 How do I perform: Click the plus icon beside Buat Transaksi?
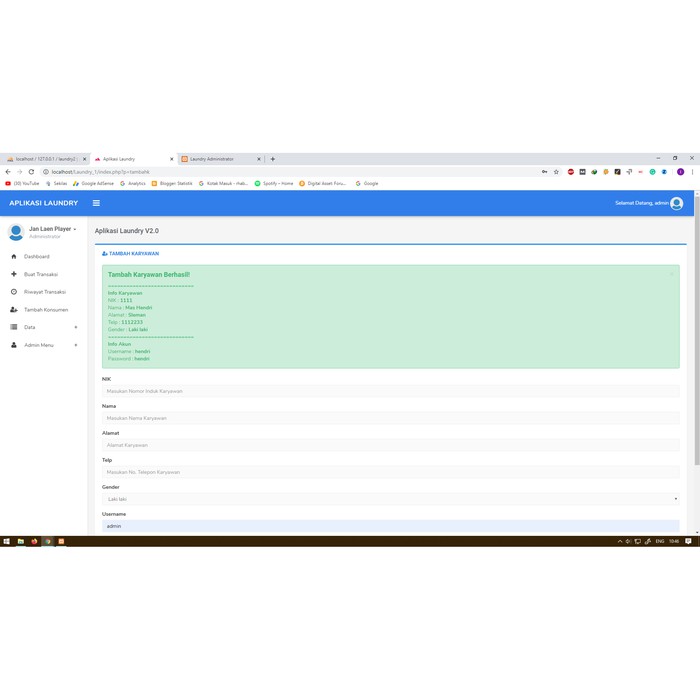tap(14, 274)
